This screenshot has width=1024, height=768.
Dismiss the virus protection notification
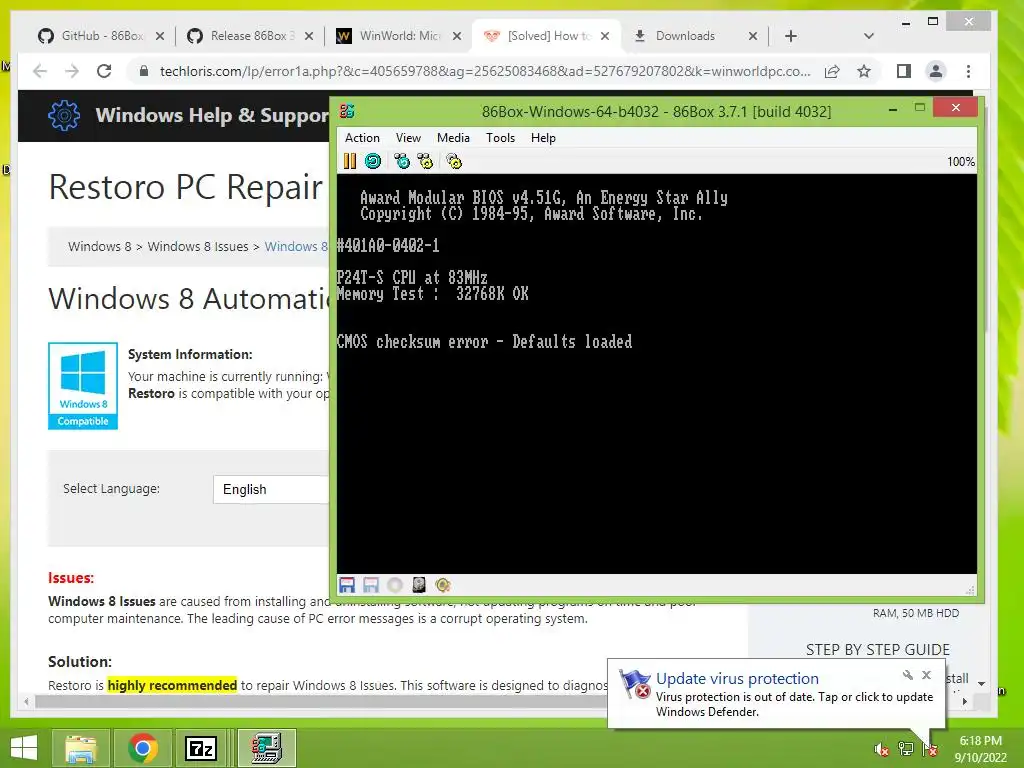927,675
